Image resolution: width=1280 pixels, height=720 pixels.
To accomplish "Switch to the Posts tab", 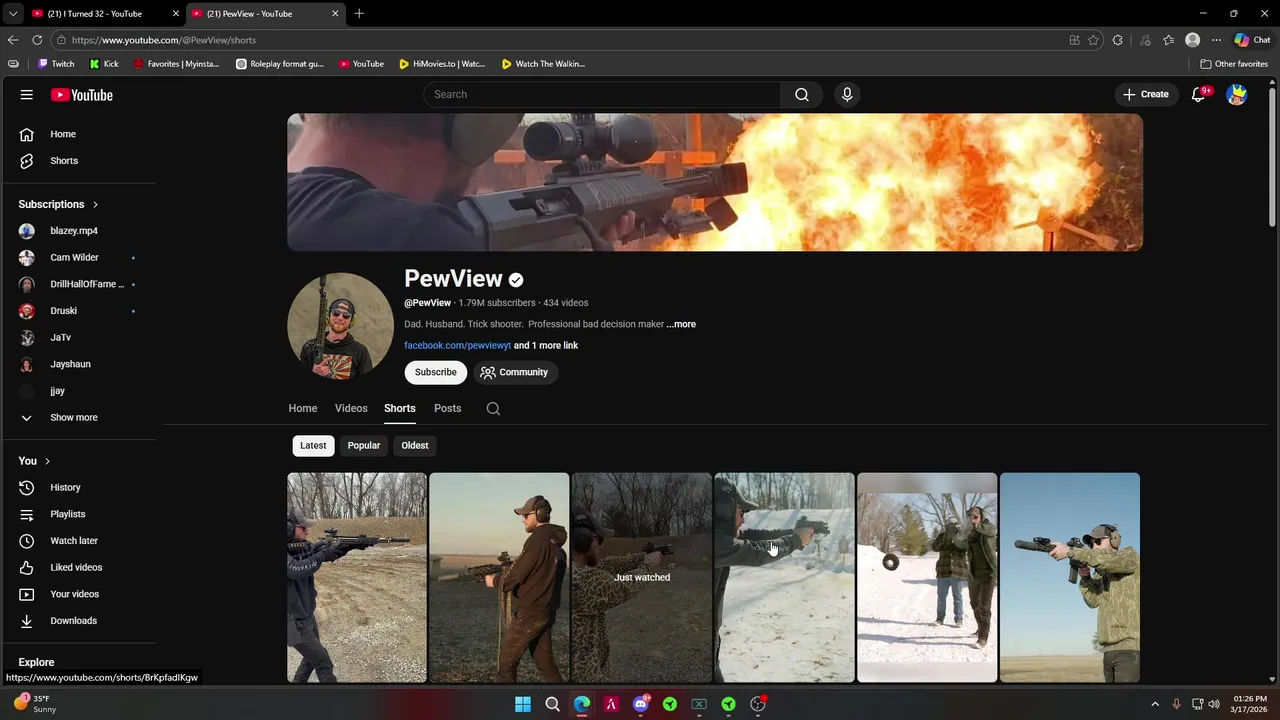I will [447, 408].
